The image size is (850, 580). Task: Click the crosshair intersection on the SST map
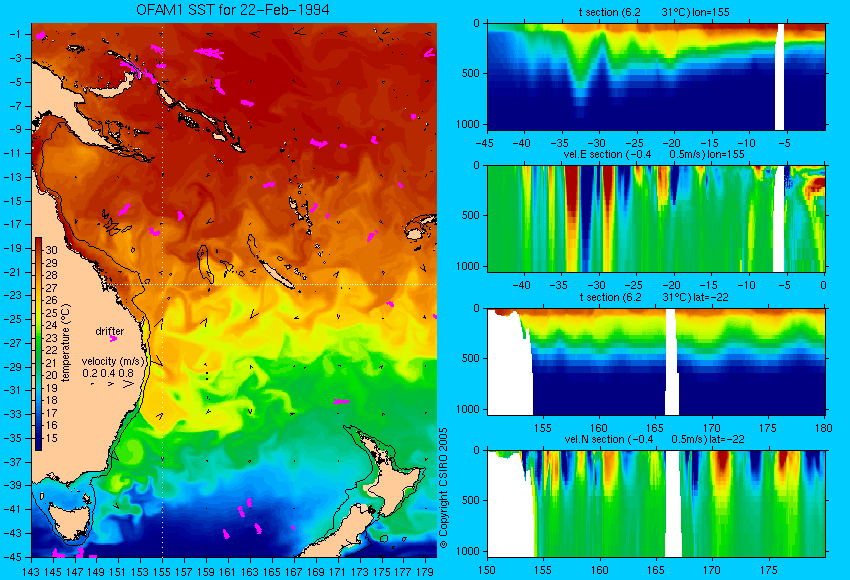click(163, 284)
